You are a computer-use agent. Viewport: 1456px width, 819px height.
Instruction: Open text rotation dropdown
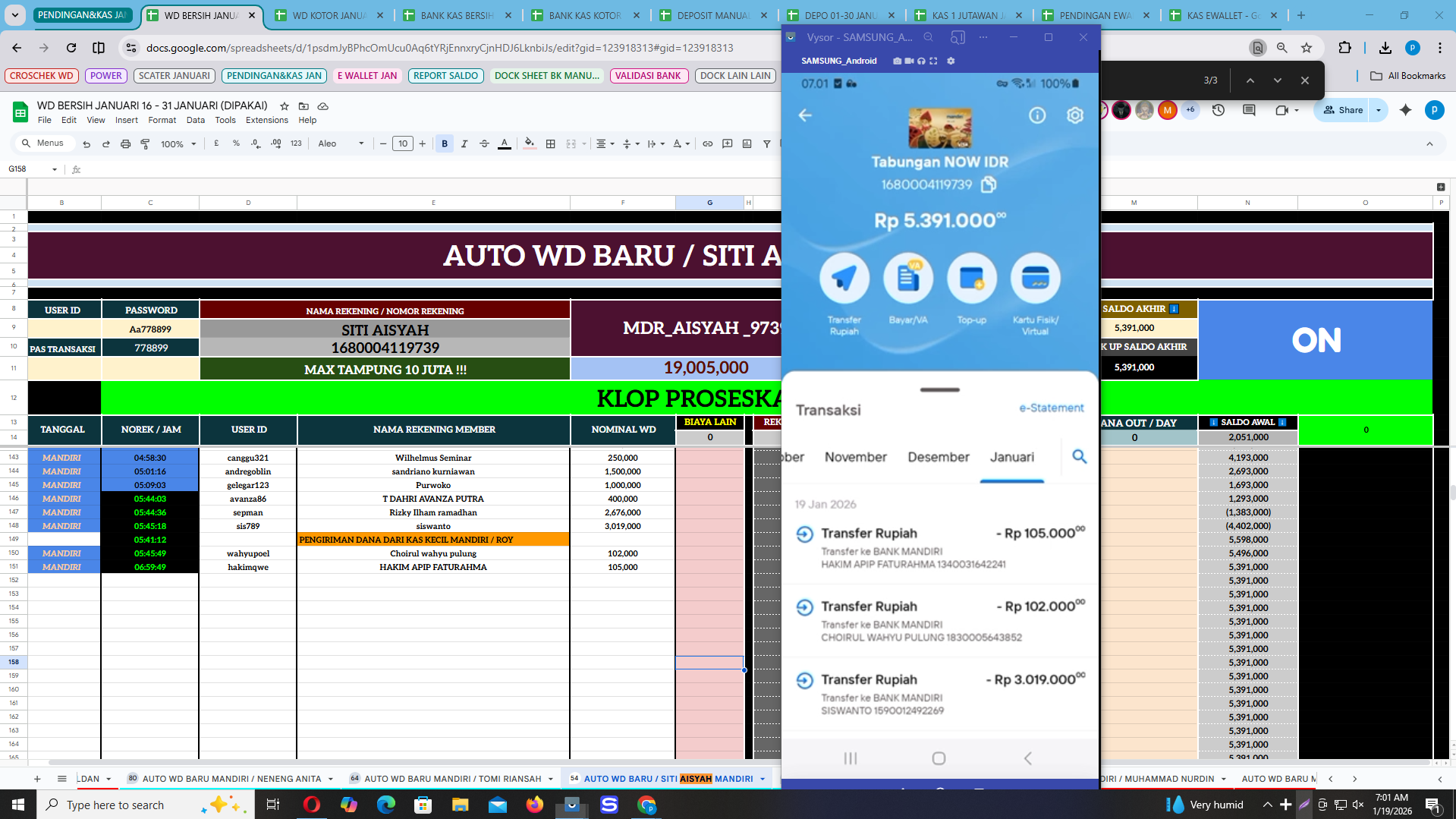[x=681, y=143]
